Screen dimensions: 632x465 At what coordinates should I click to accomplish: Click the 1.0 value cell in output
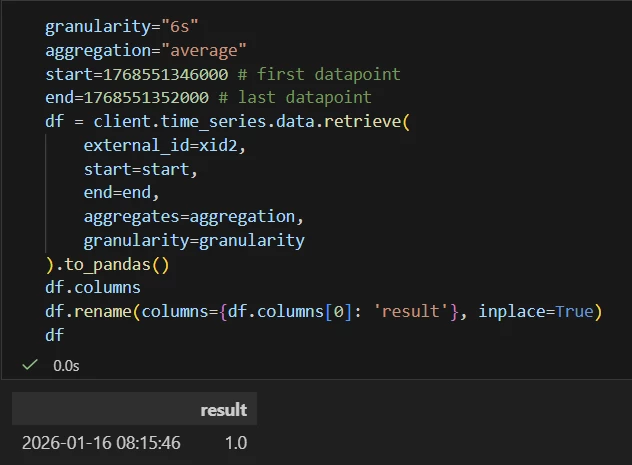click(235, 442)
